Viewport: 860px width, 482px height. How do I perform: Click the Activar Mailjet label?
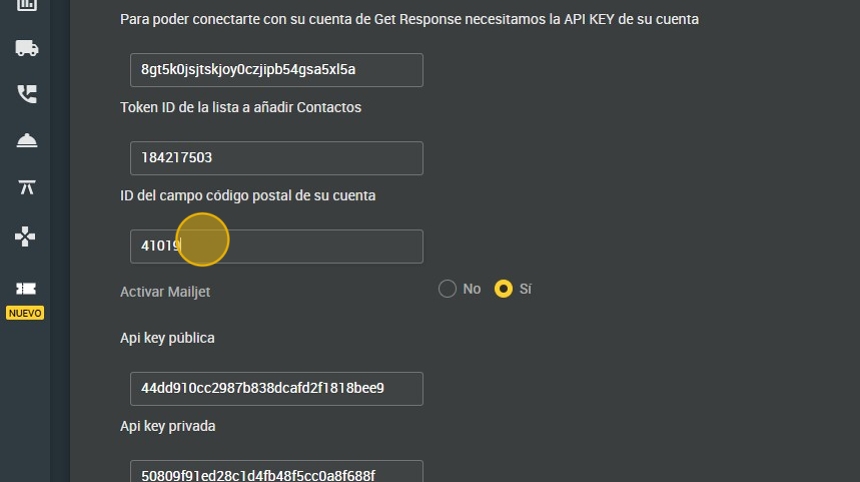pos(165,292)
